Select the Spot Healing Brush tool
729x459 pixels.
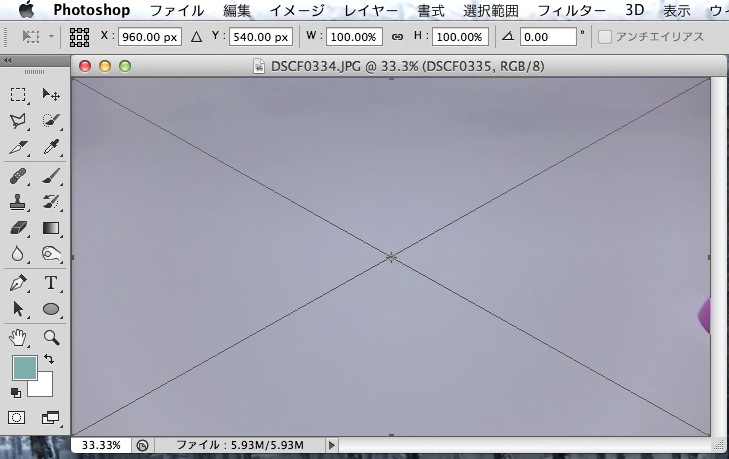[18, 177]
